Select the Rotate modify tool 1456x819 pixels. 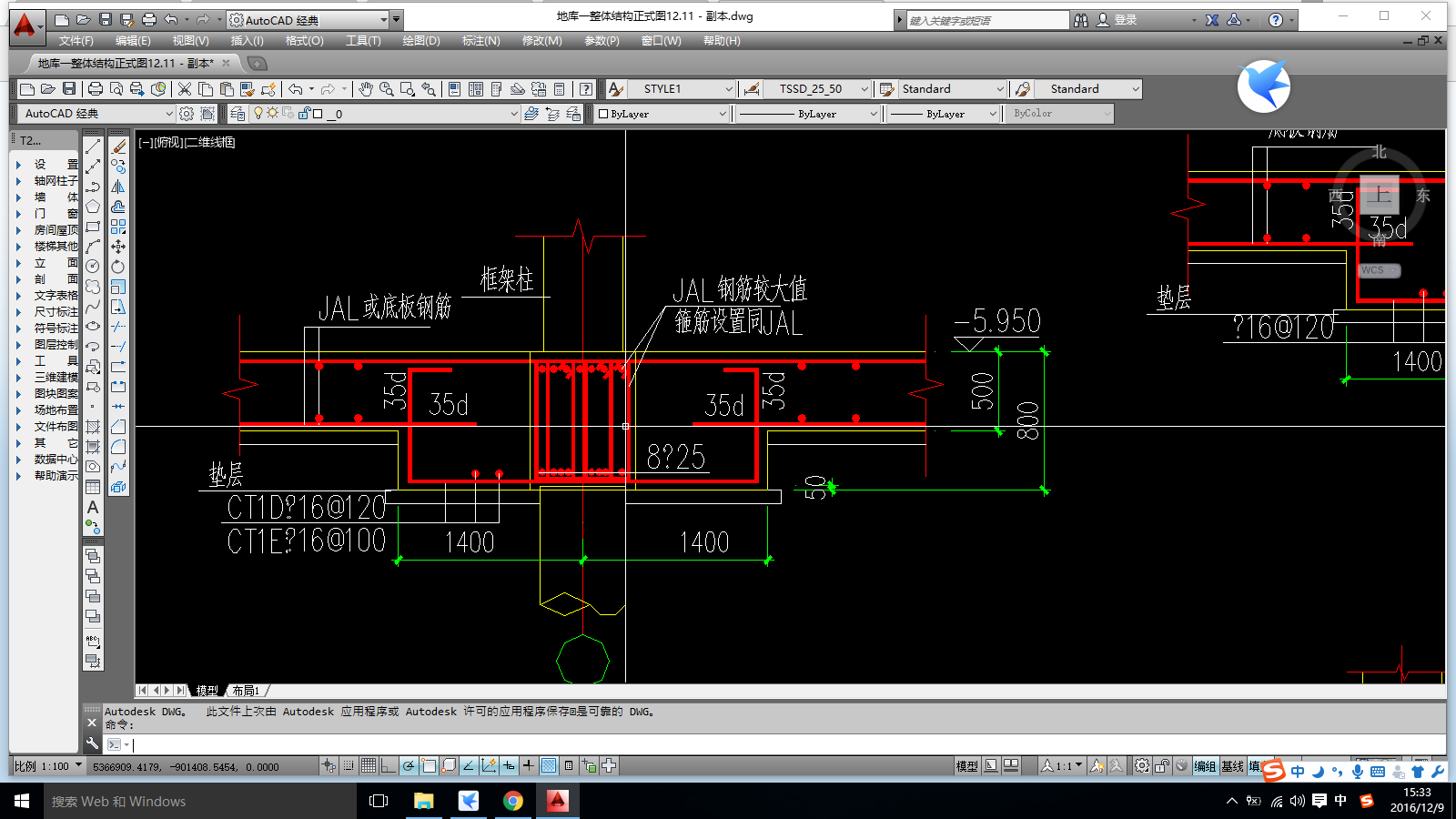coord(118,267)
